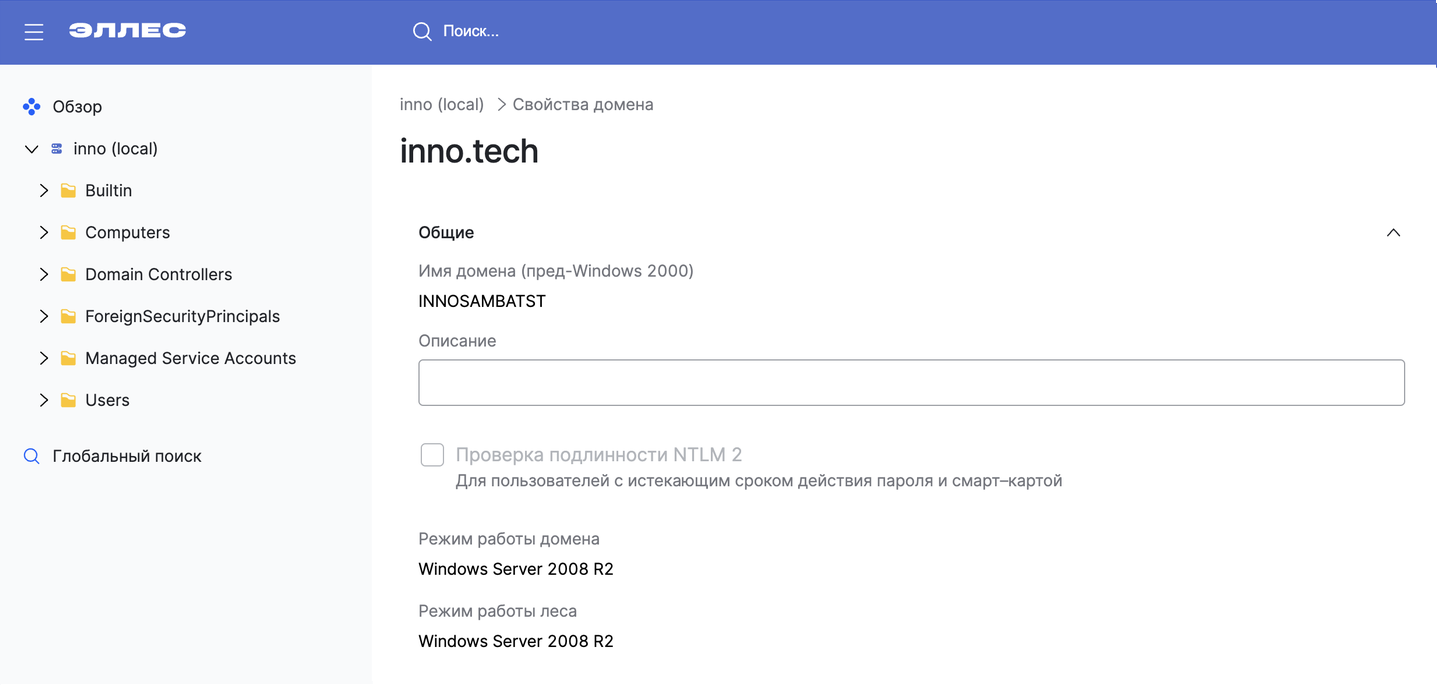Toggle NTLM 2 authentication for smart-card users
This screenshot has width=1437, height=685.
[x=432, y=454]
